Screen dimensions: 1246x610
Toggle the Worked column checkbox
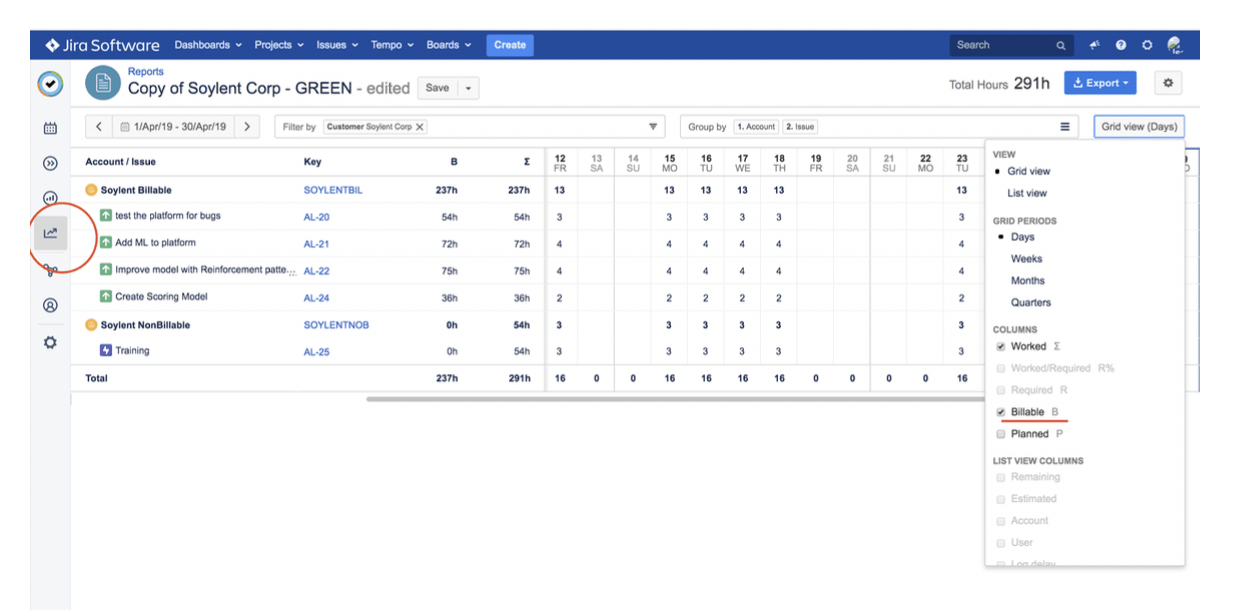(1001, 346)
